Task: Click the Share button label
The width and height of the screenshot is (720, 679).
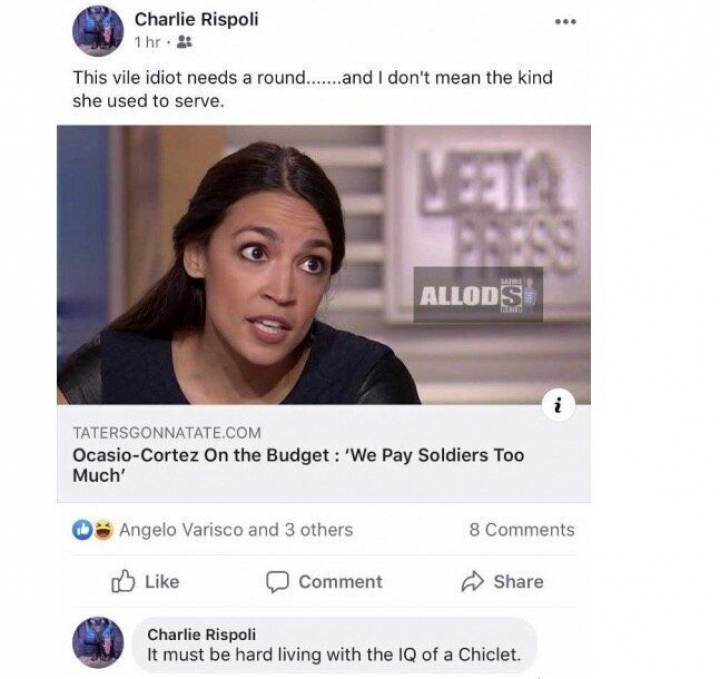Action: coord(518,582)
